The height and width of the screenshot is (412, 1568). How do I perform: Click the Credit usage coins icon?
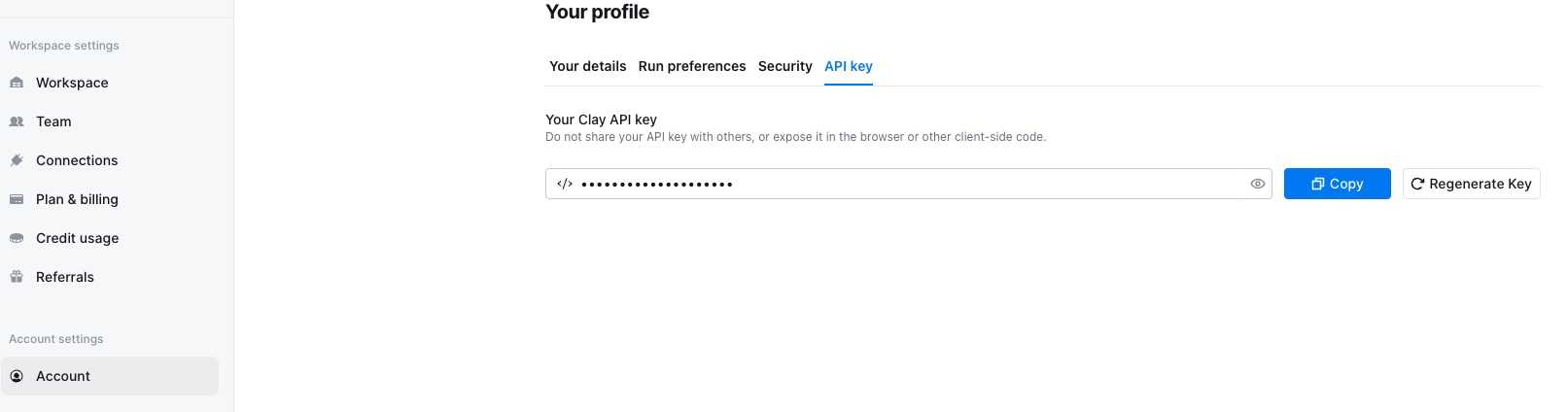click(17, 238)
